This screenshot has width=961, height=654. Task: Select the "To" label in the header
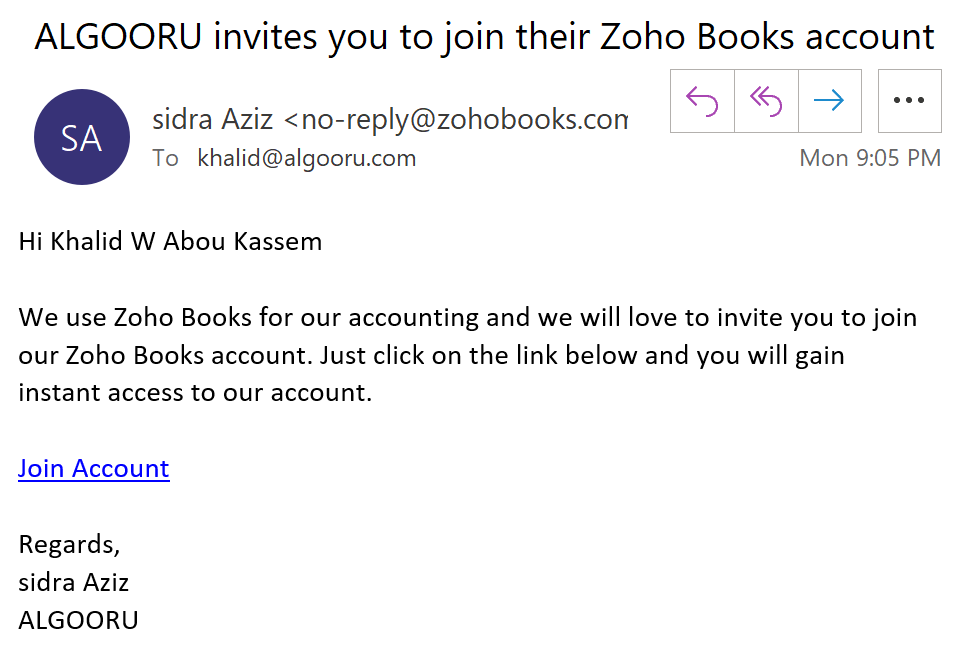pos(165,158)
